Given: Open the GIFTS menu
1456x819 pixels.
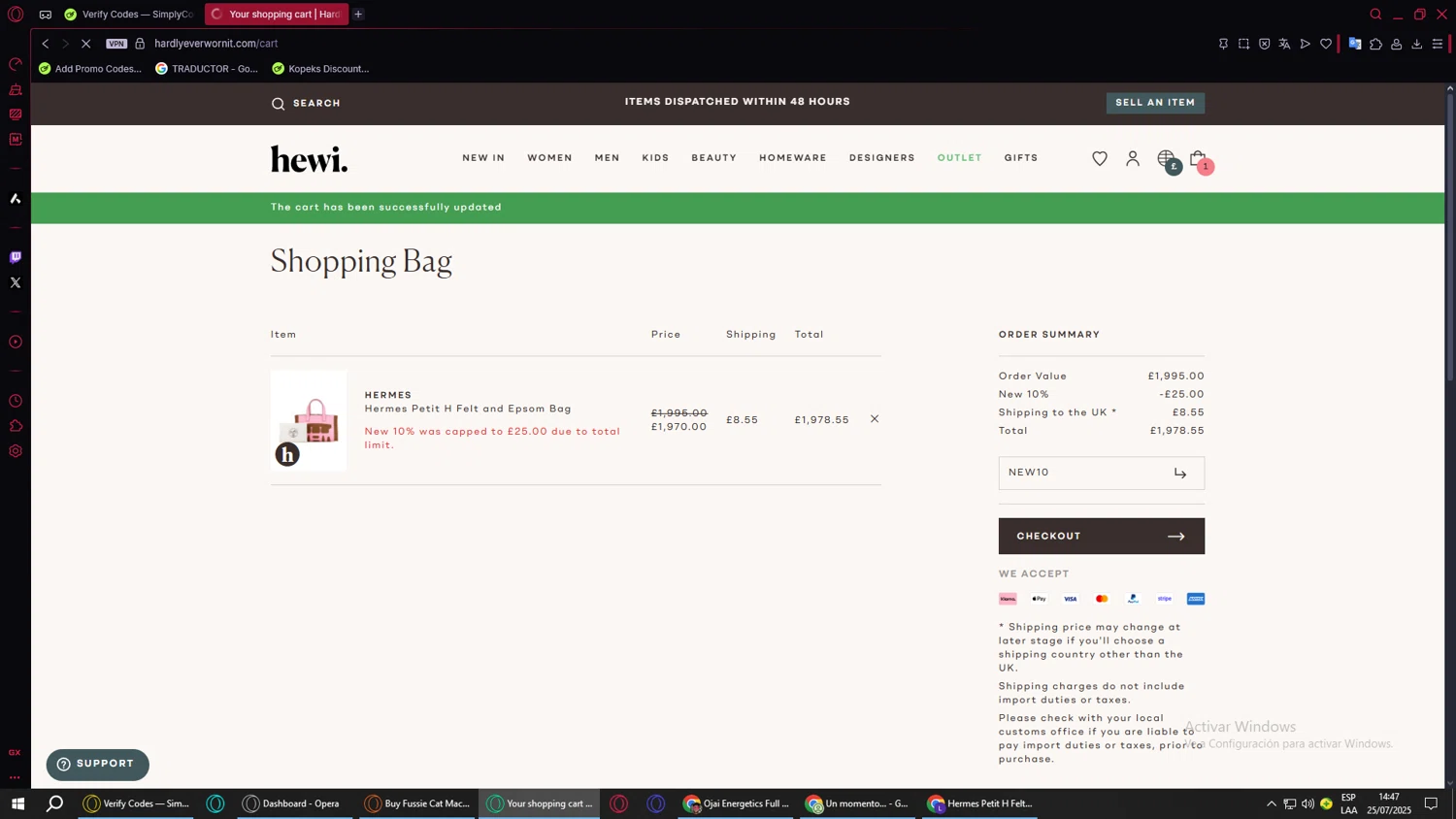Looking at the screenshot, I should point(1021,158).
